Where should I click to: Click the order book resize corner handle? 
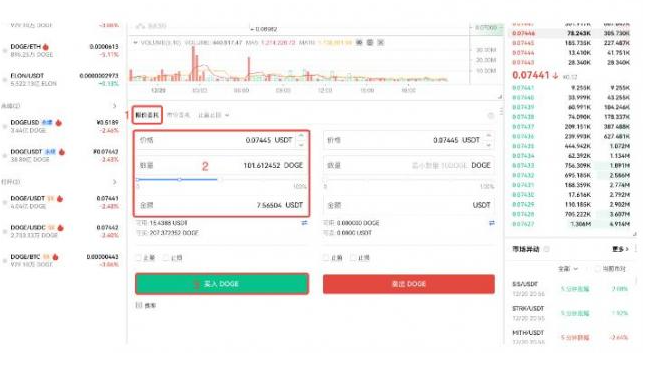[634, 234]
